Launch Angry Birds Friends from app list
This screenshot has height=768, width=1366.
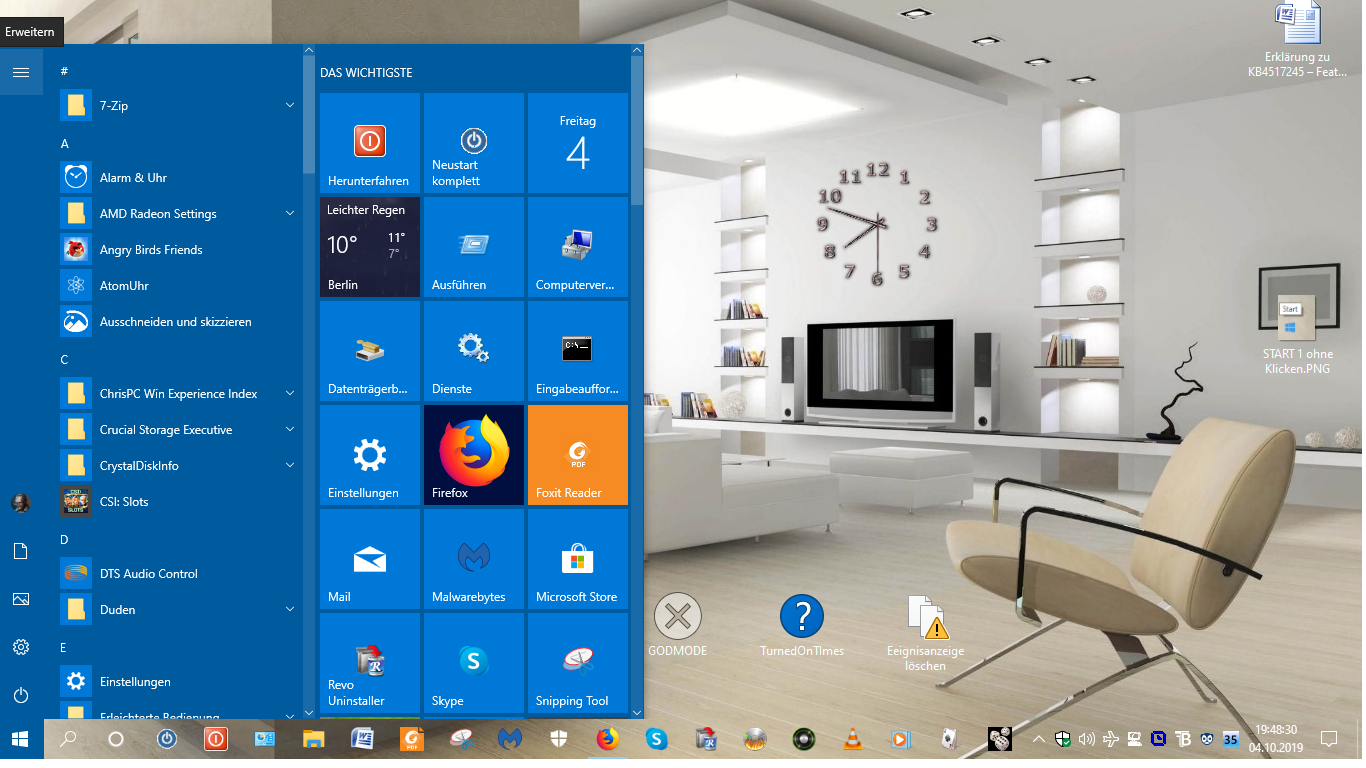click(180, 249)
